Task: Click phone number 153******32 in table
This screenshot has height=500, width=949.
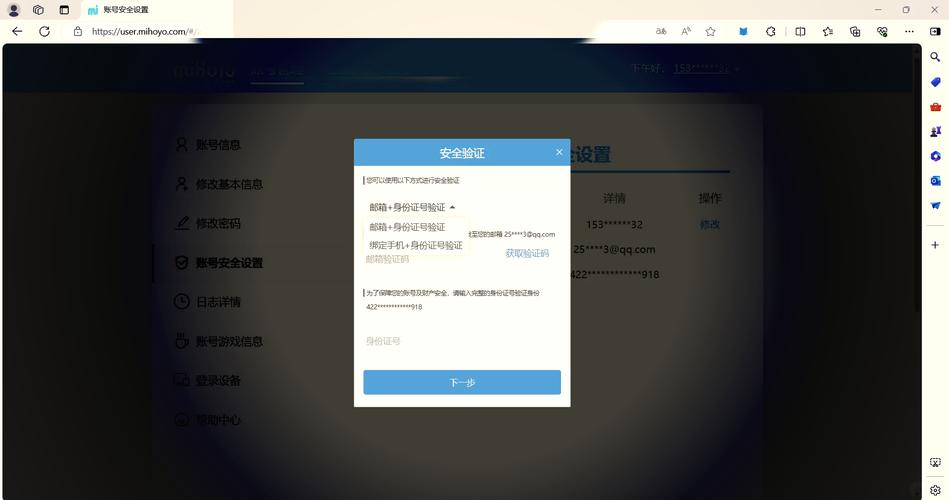Action: point(614,225)
